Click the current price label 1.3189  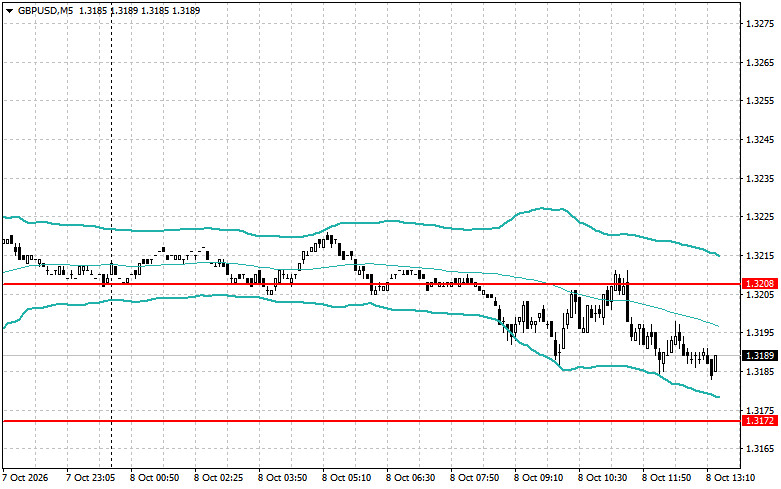(760, 356)
